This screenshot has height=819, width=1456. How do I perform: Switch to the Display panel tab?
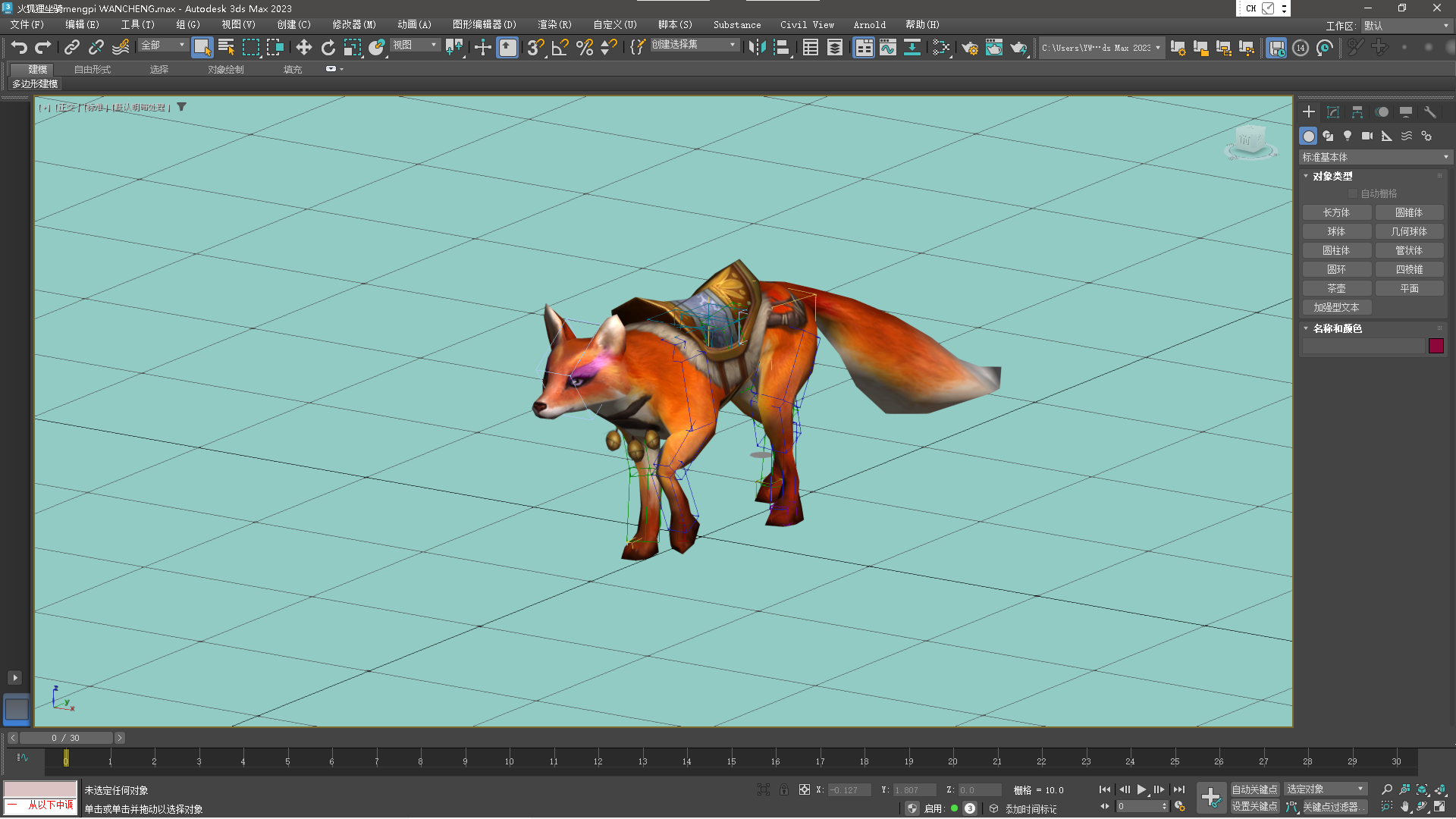(1406, 112)
